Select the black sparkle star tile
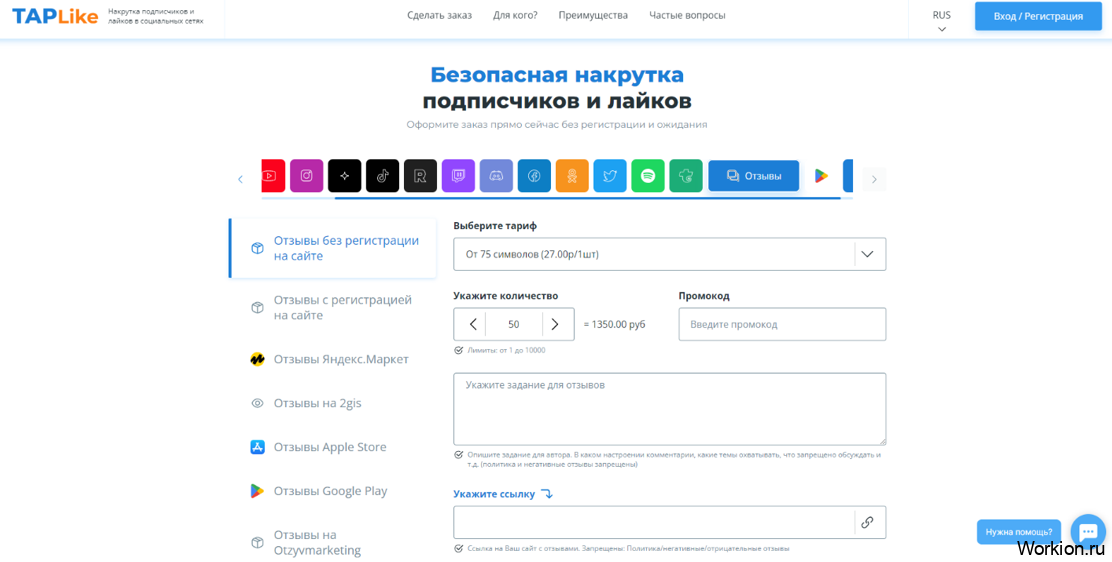The height and width of the screenshot is (562, 1112). 345,176
